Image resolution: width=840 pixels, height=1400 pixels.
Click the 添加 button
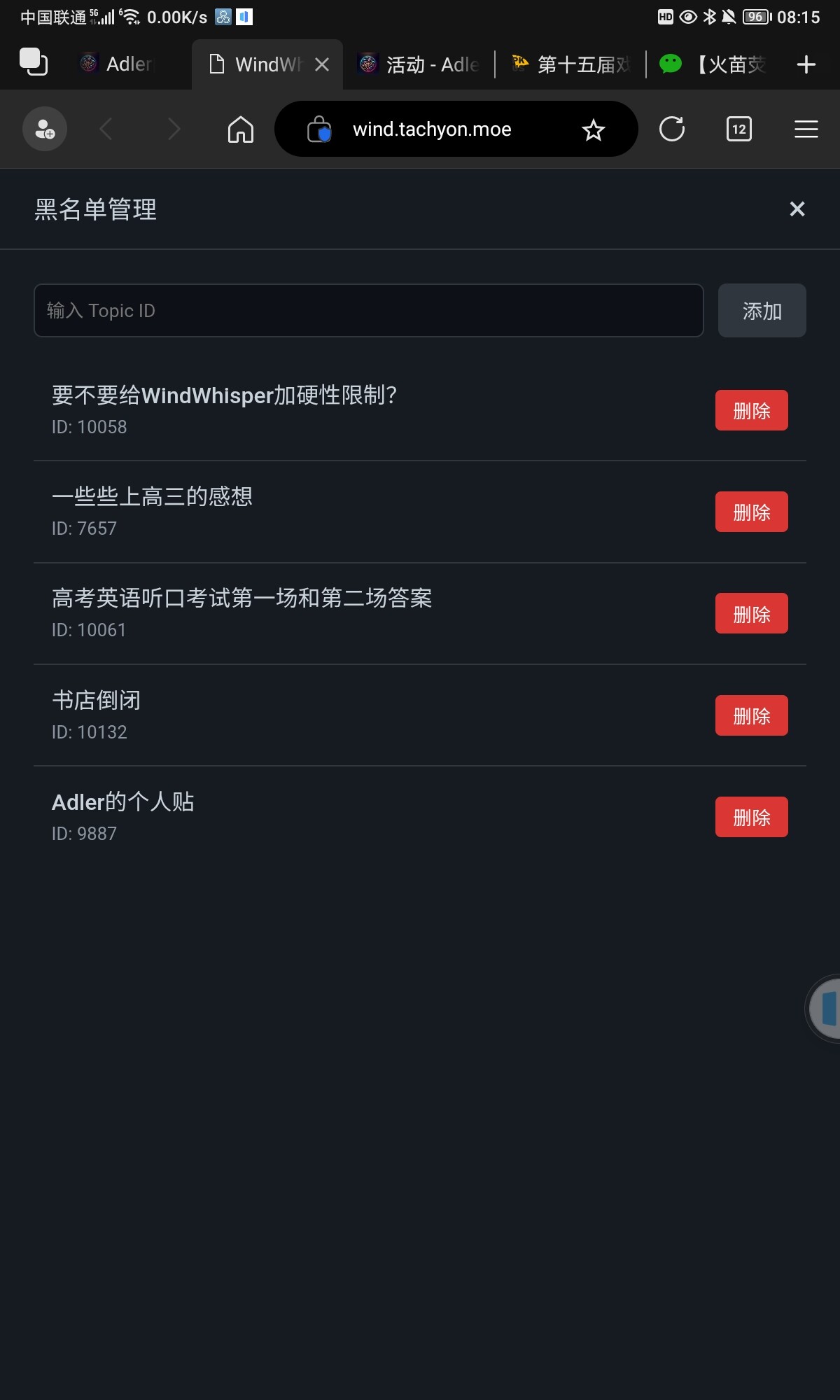pyautogui.click(x=762, y=311)
